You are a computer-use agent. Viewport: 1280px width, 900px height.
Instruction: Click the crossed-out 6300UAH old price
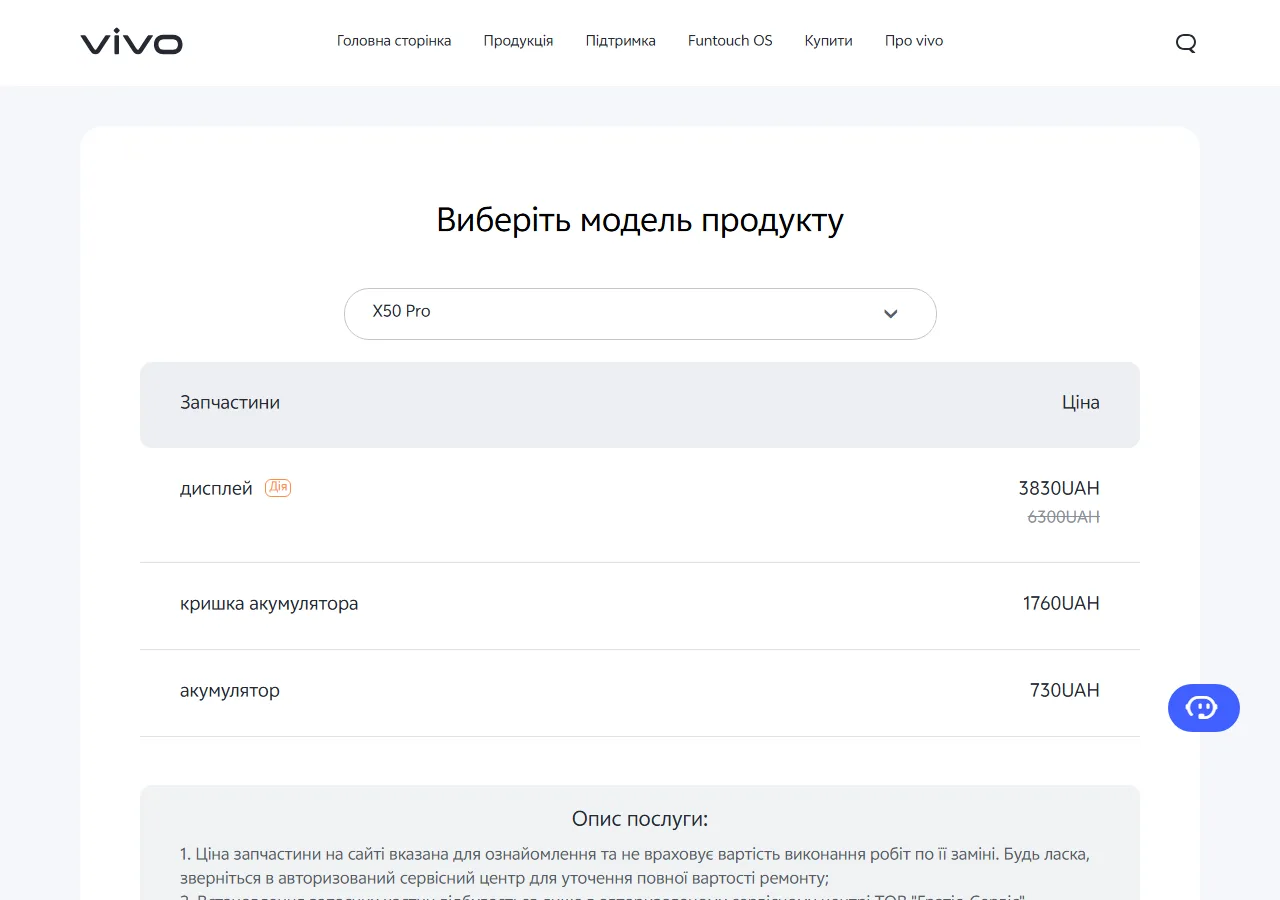click(1064, 517)
